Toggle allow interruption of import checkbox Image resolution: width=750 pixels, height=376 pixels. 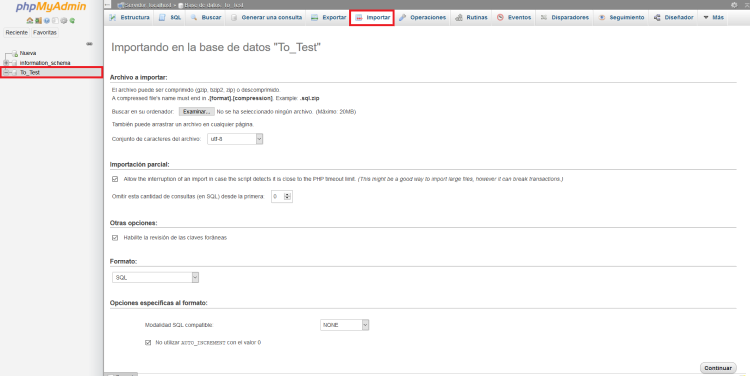[x=115, y=179]
